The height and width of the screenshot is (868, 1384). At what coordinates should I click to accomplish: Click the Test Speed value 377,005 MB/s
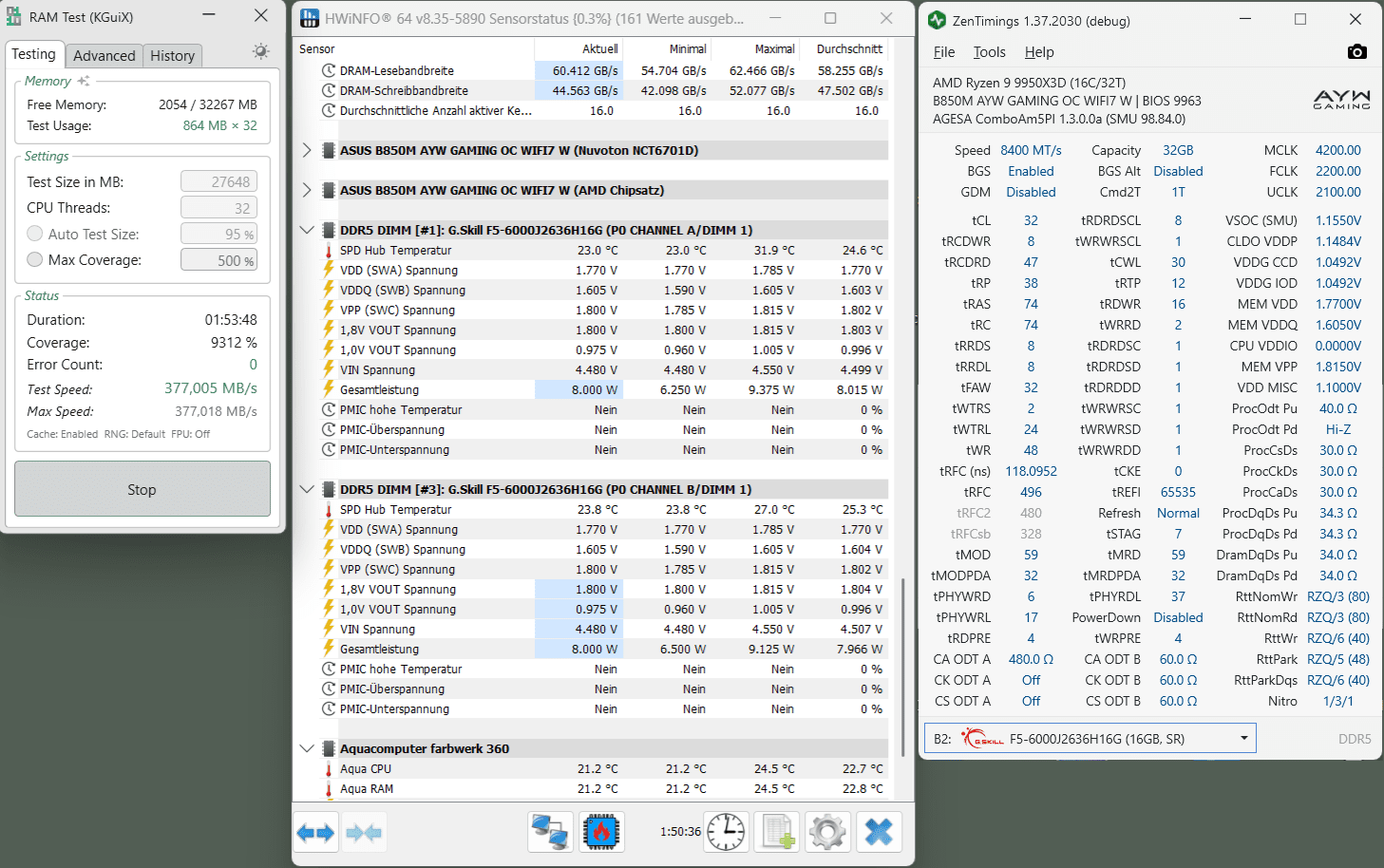pos(211,388)
